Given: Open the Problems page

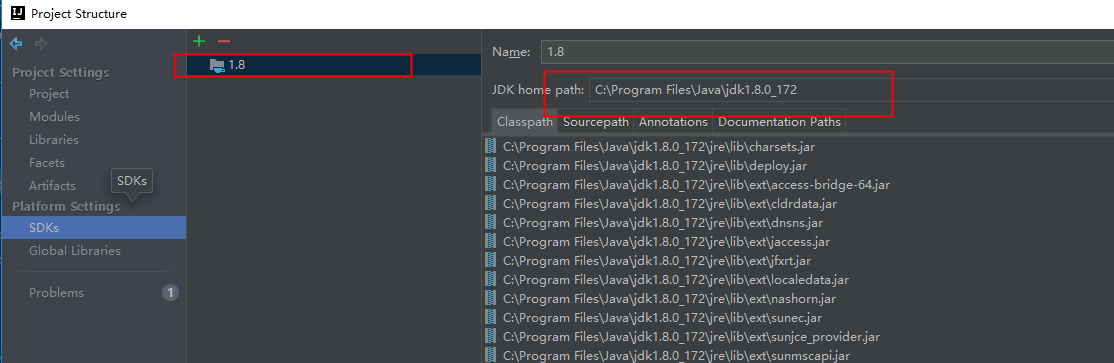Looking at the screenshot, I should click(56, 293).
